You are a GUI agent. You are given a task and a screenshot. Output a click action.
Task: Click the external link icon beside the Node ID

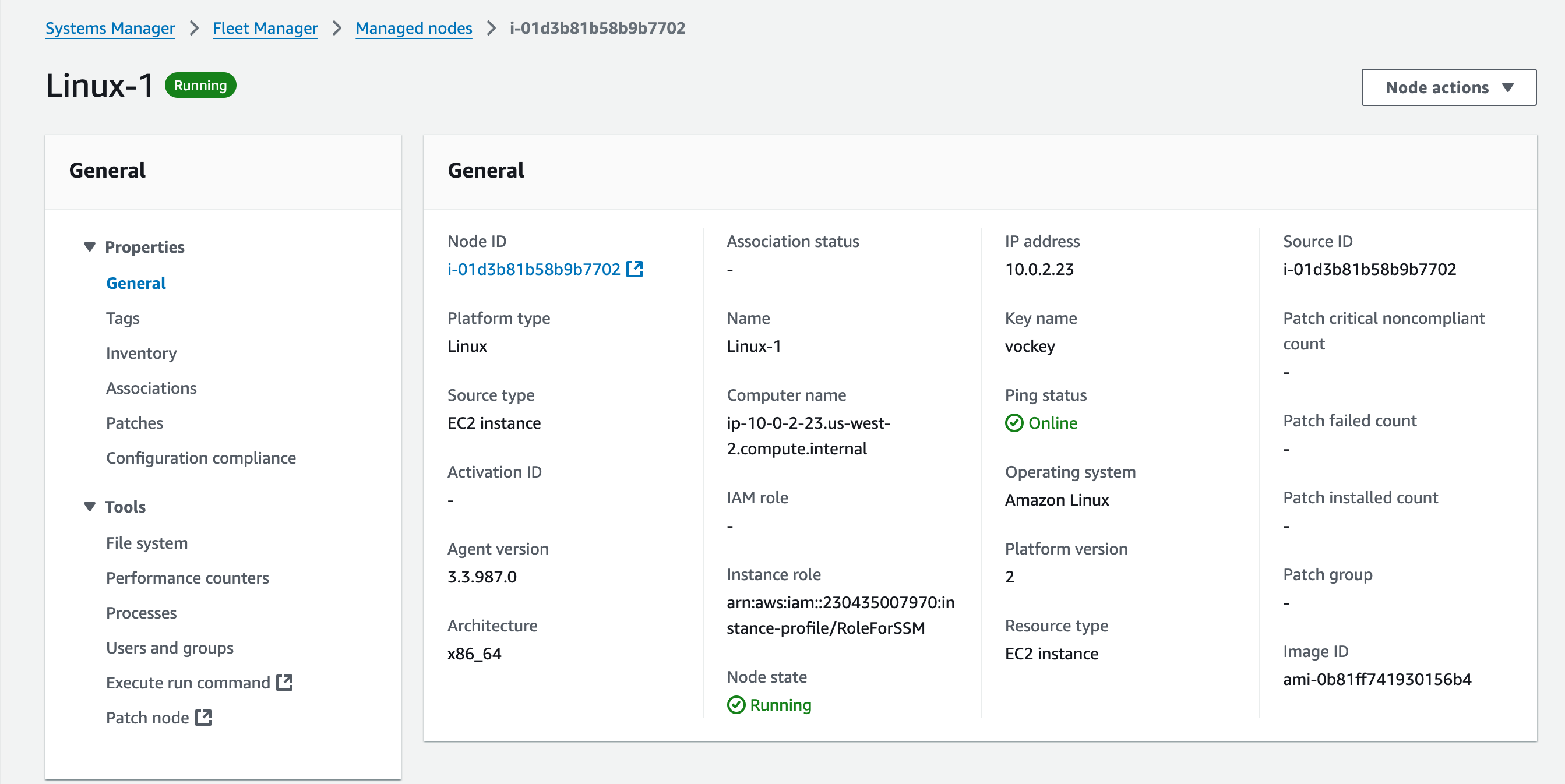635,269
